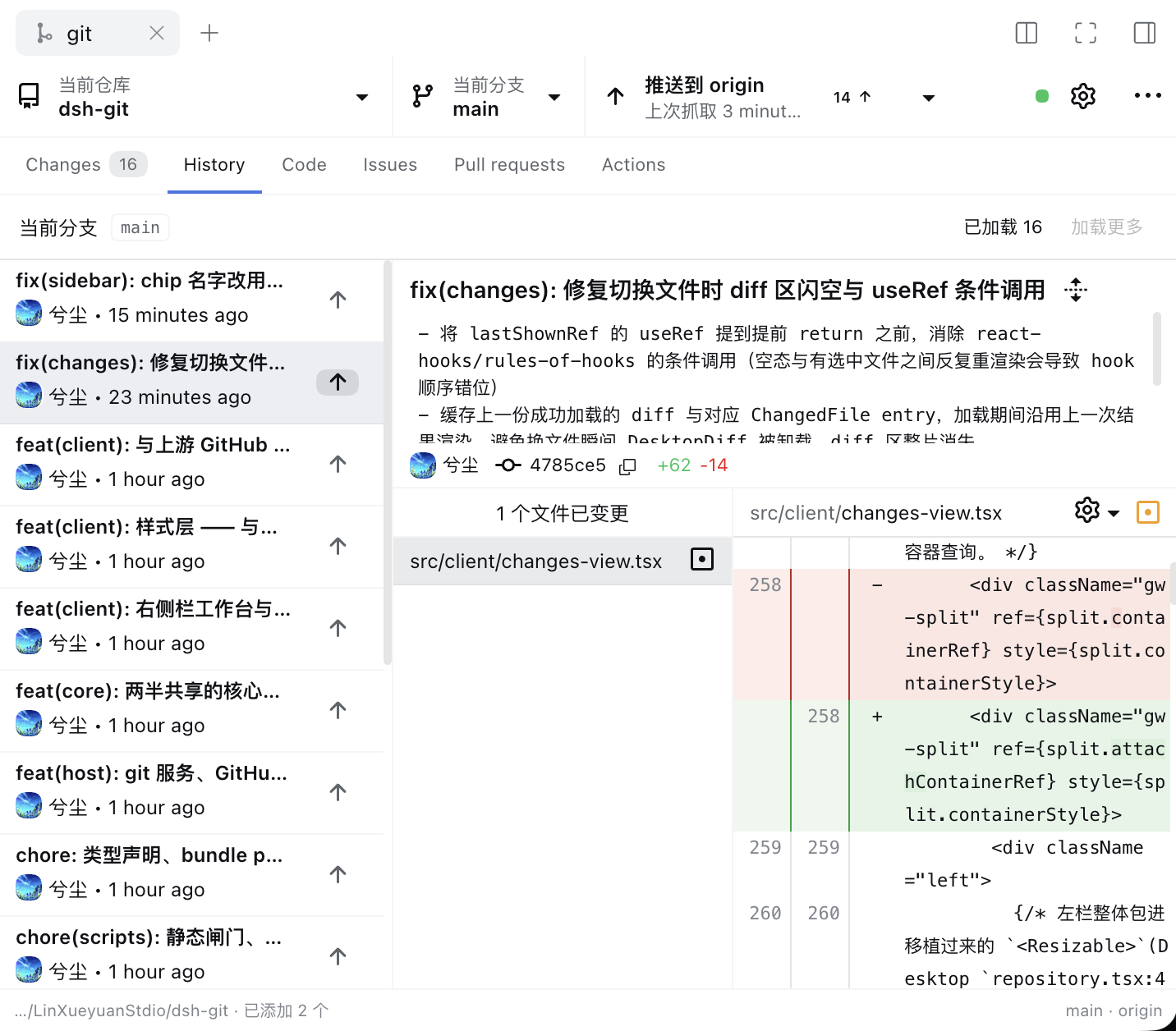Viewport: 1176px width, 1031px height.
Task: Click the commit description scrollbar
Action: (x=1156, y=349)
